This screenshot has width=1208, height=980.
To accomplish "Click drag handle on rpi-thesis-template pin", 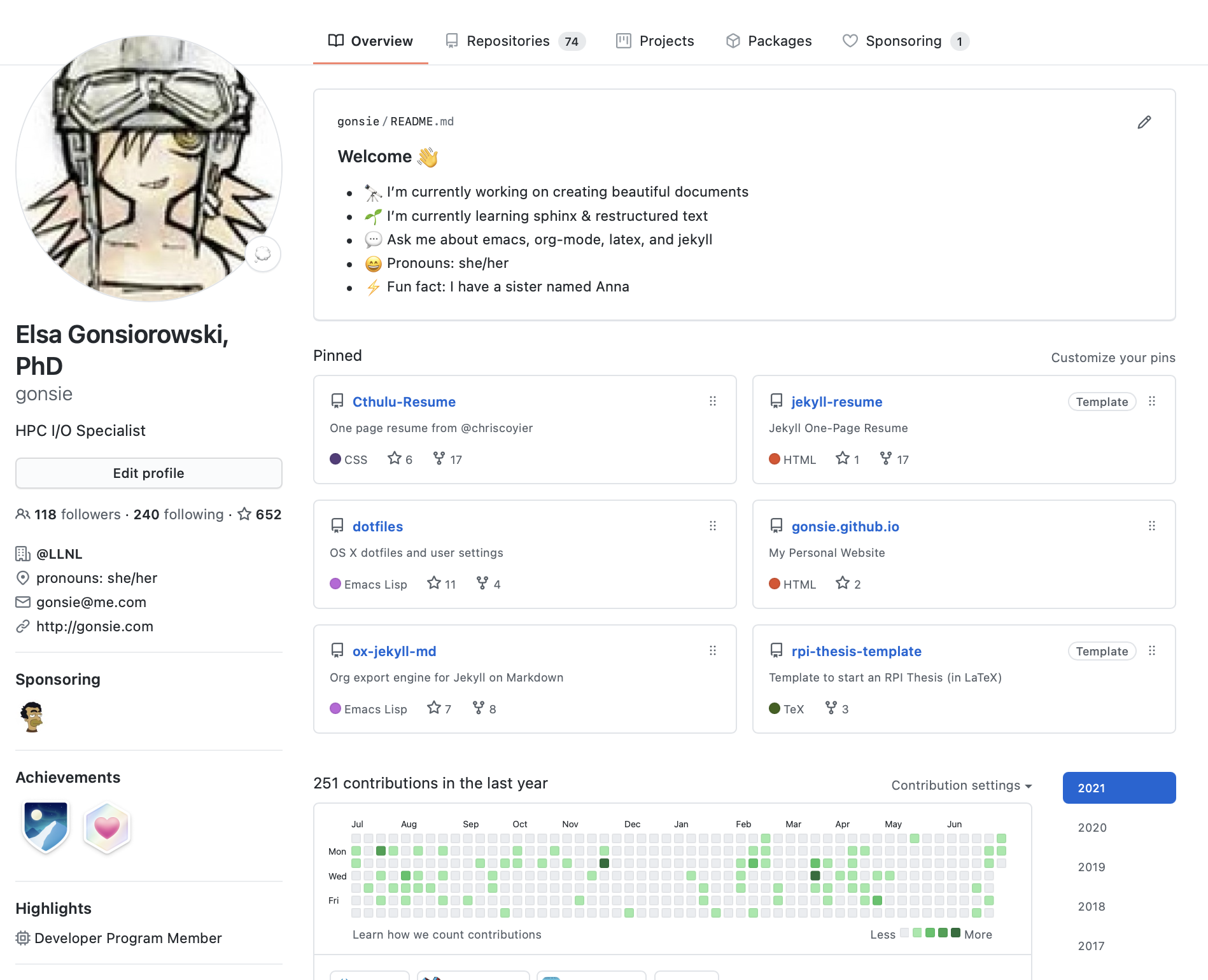I will pos(1152,650).
